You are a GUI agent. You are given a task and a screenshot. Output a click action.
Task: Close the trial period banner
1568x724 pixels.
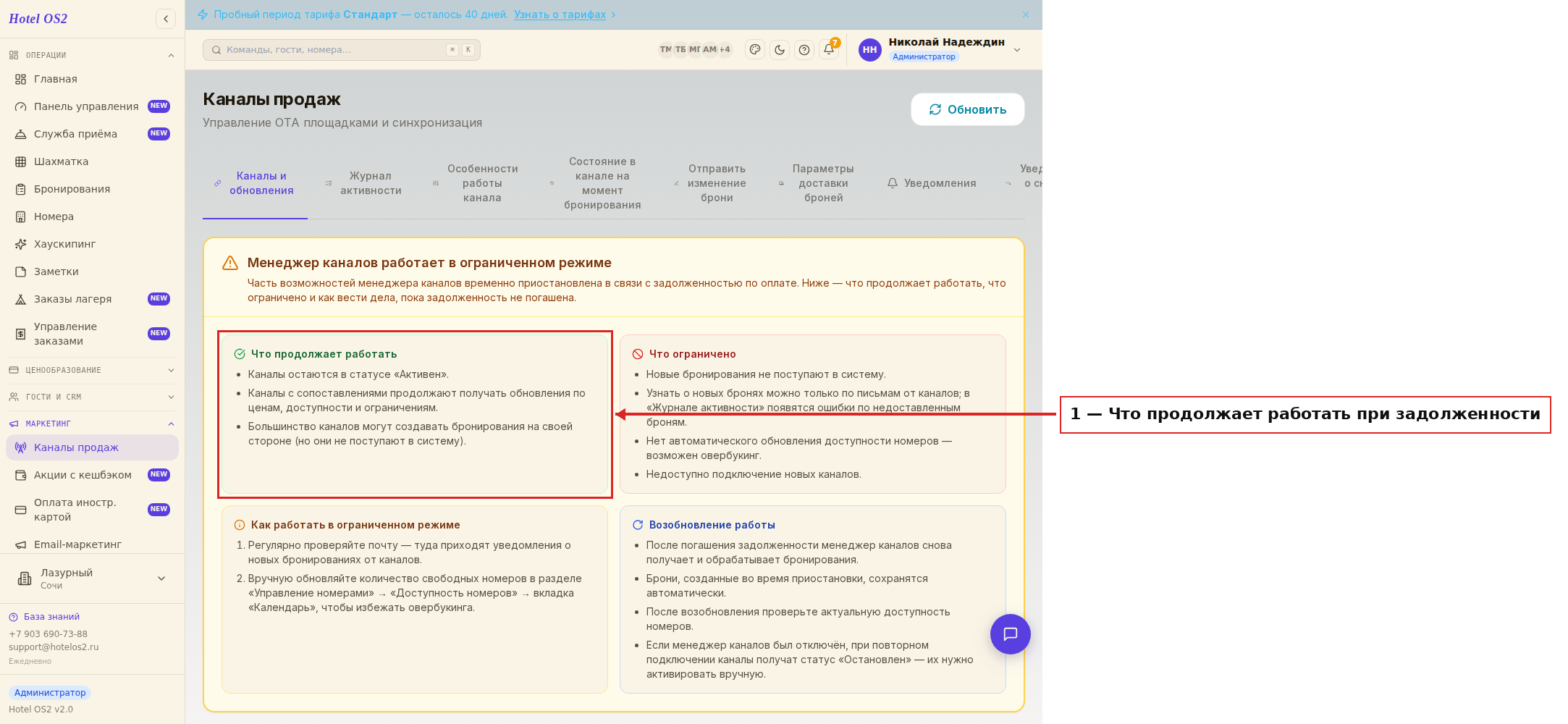click(x=1026, y=14)
